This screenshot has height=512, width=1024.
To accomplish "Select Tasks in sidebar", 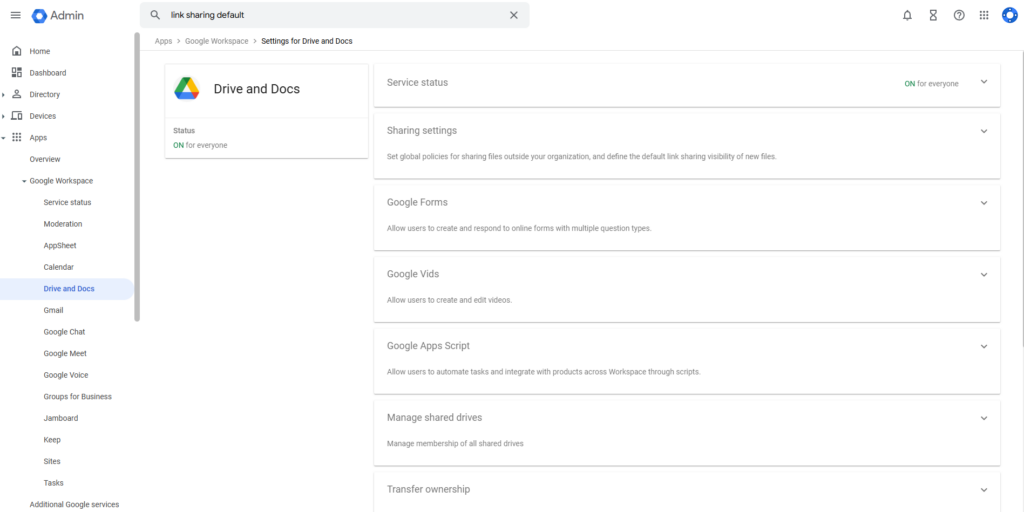I will click(x=54, y=483).
